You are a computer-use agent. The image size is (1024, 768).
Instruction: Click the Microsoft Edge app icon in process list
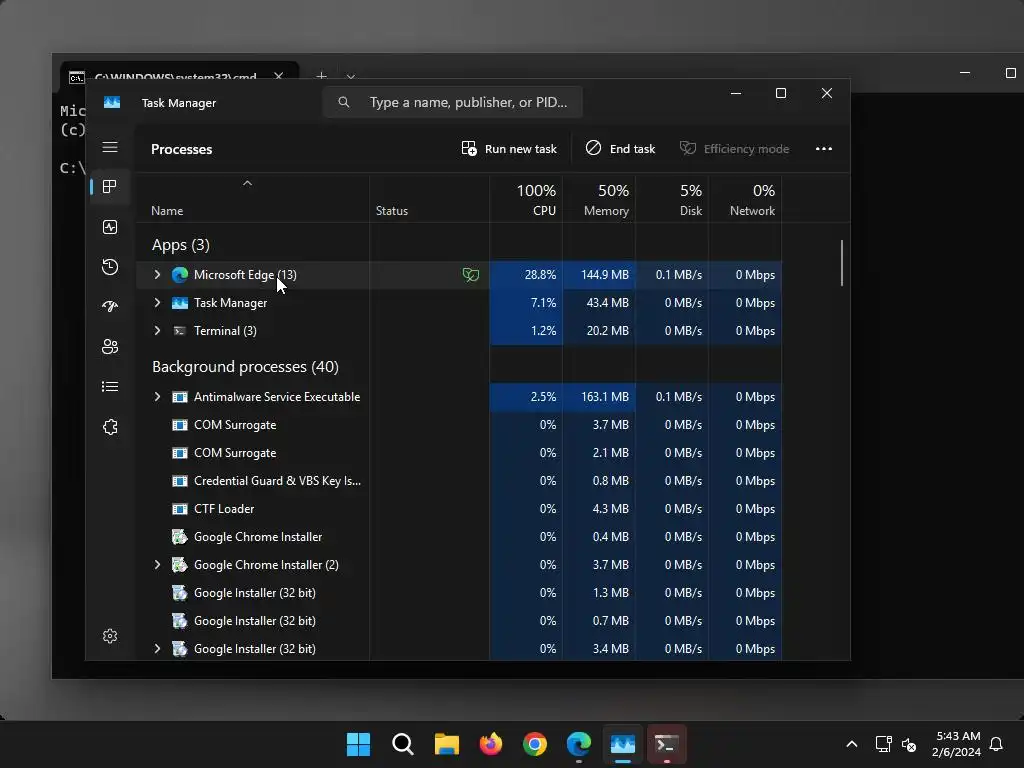(x=180, y=275)
